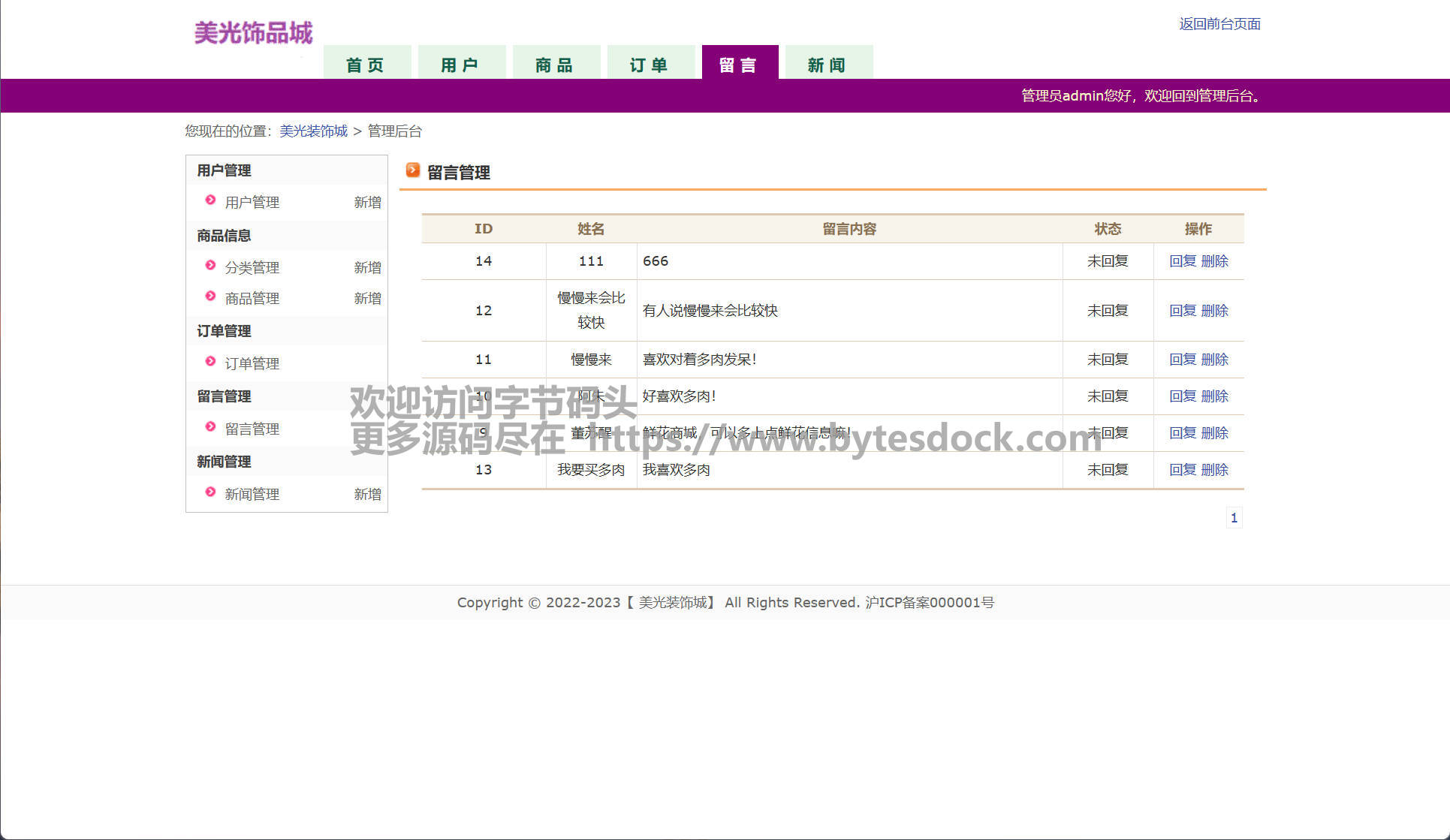Open the 美光装饰城 breadcrumb link
The width and height of the screenshot is (1450, 840).
coord(313,131)
